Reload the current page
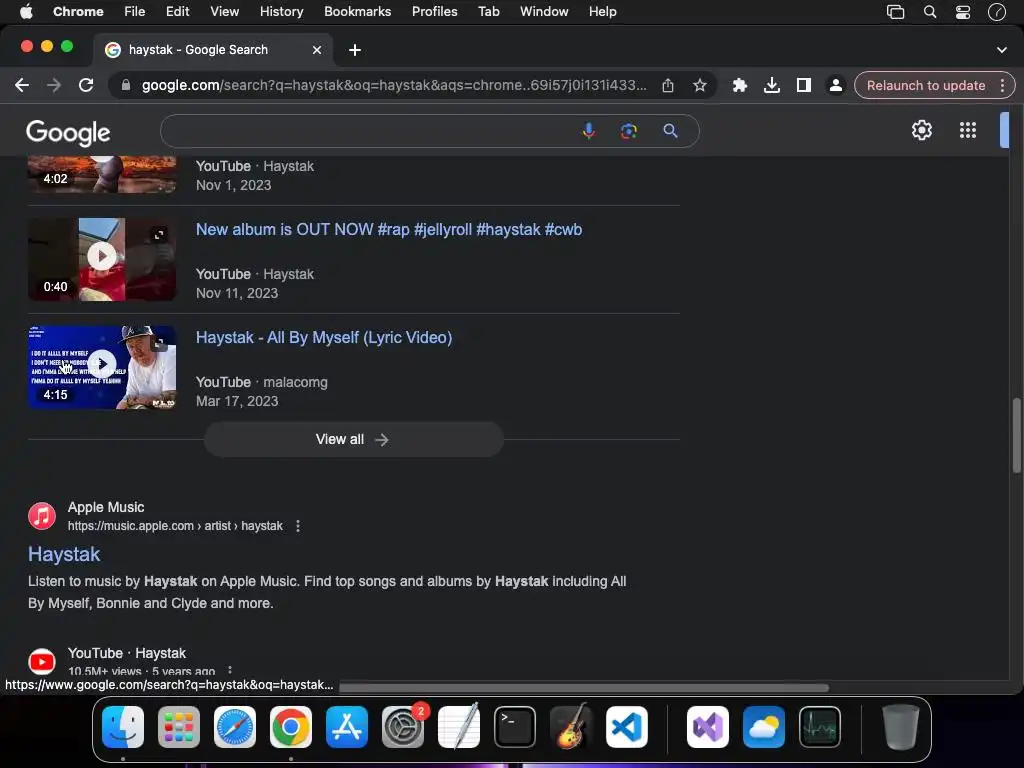 click(x=86, y=86)
